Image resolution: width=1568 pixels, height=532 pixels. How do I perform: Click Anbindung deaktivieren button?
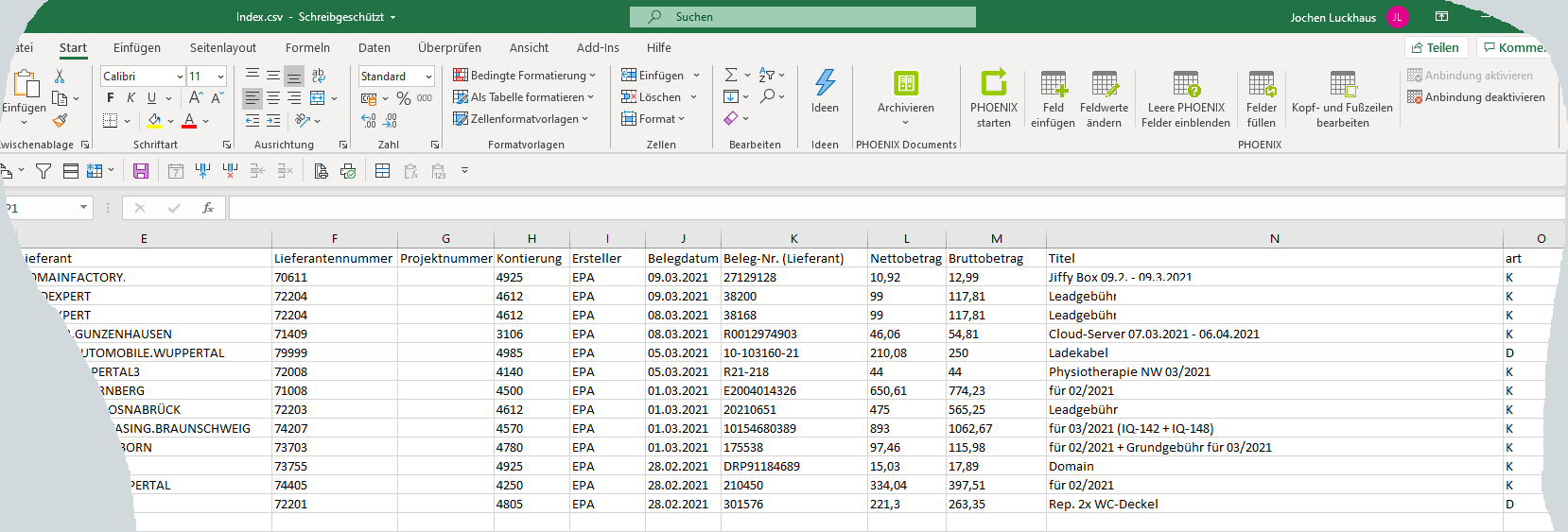tap(1476, 97)
